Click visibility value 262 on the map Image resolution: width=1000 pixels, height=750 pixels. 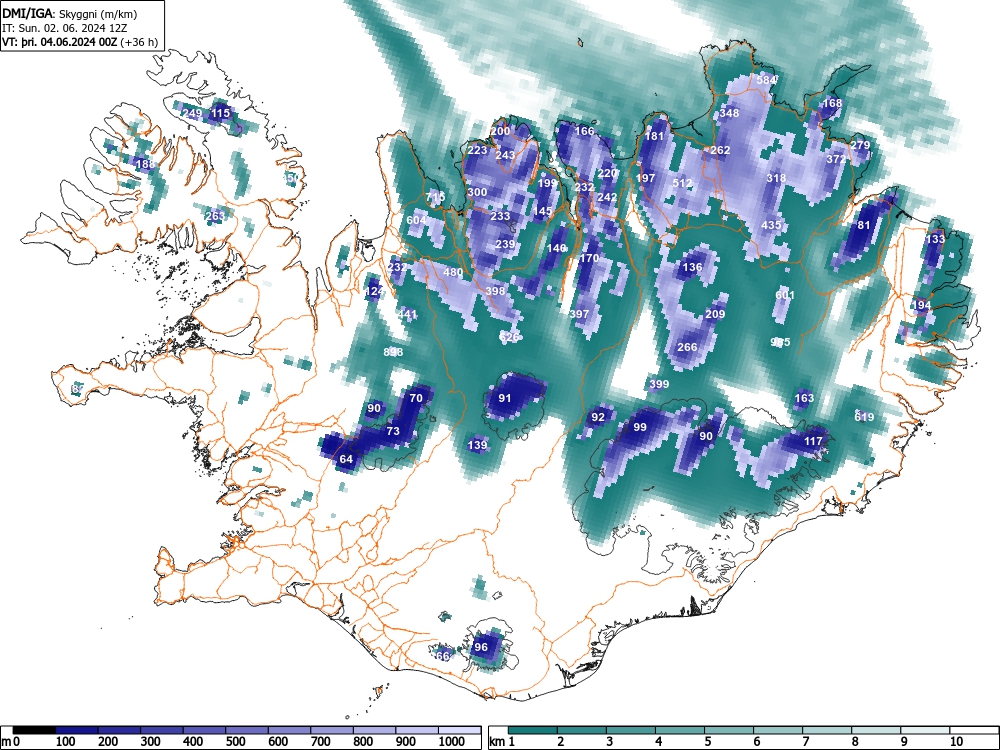(x=720, y=150)
